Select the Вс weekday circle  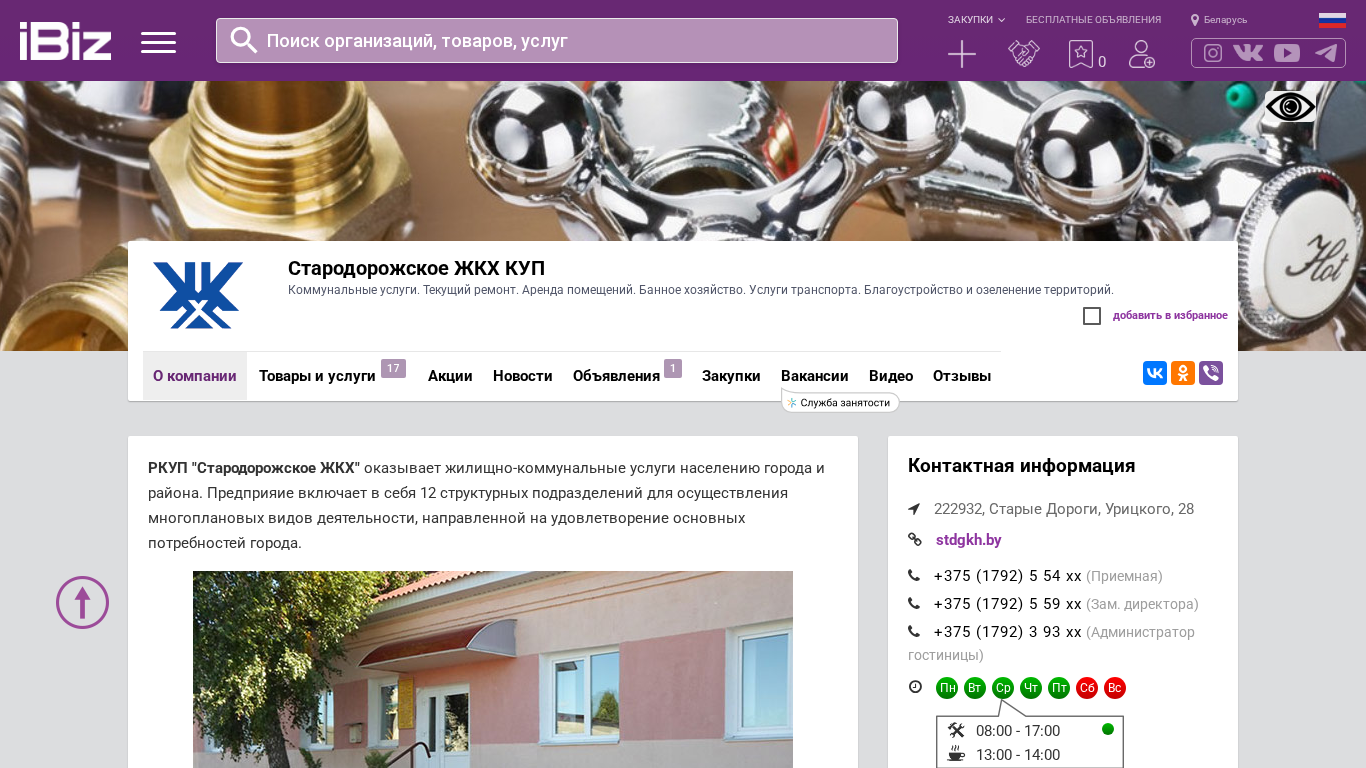tap(1115, 688)
